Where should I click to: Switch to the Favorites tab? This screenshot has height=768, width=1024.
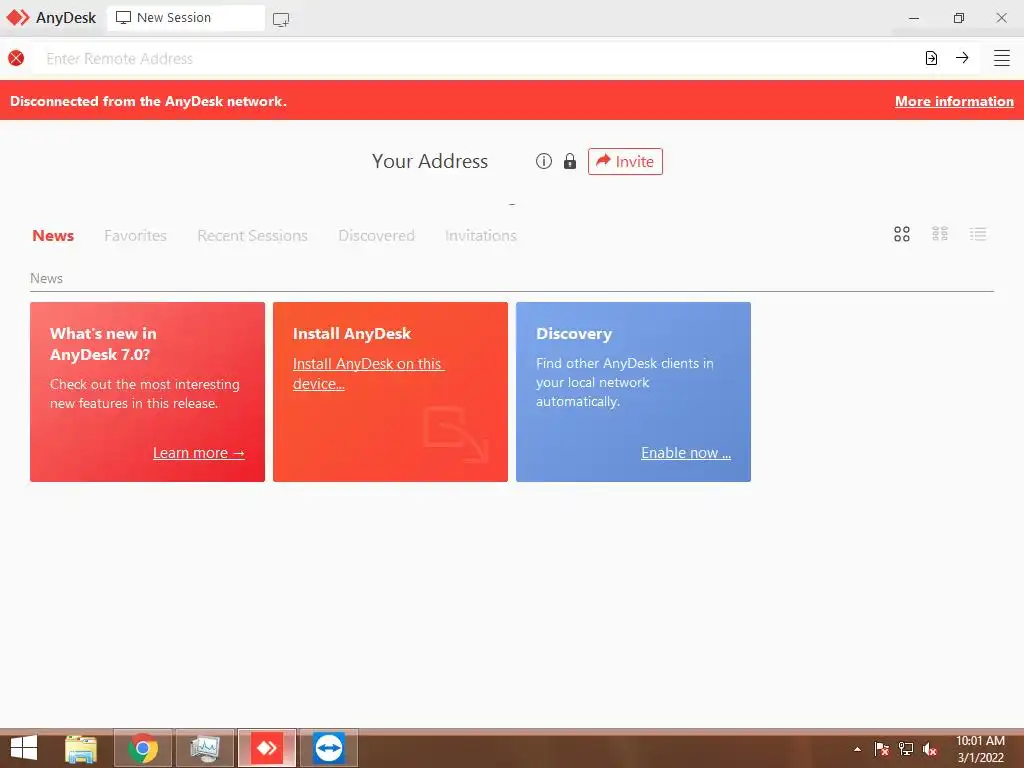pyautogui.click(x=135, y=235)
